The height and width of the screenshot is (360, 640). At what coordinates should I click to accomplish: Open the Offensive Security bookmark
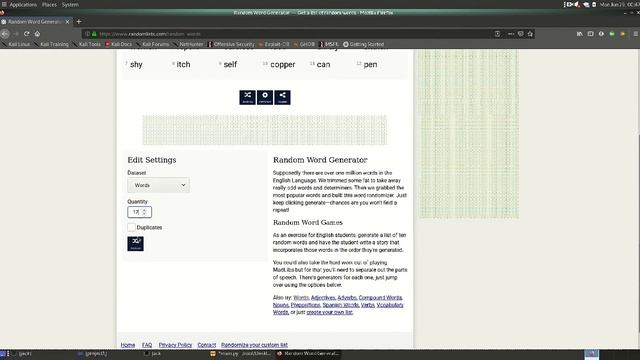[x=231, y=44]
